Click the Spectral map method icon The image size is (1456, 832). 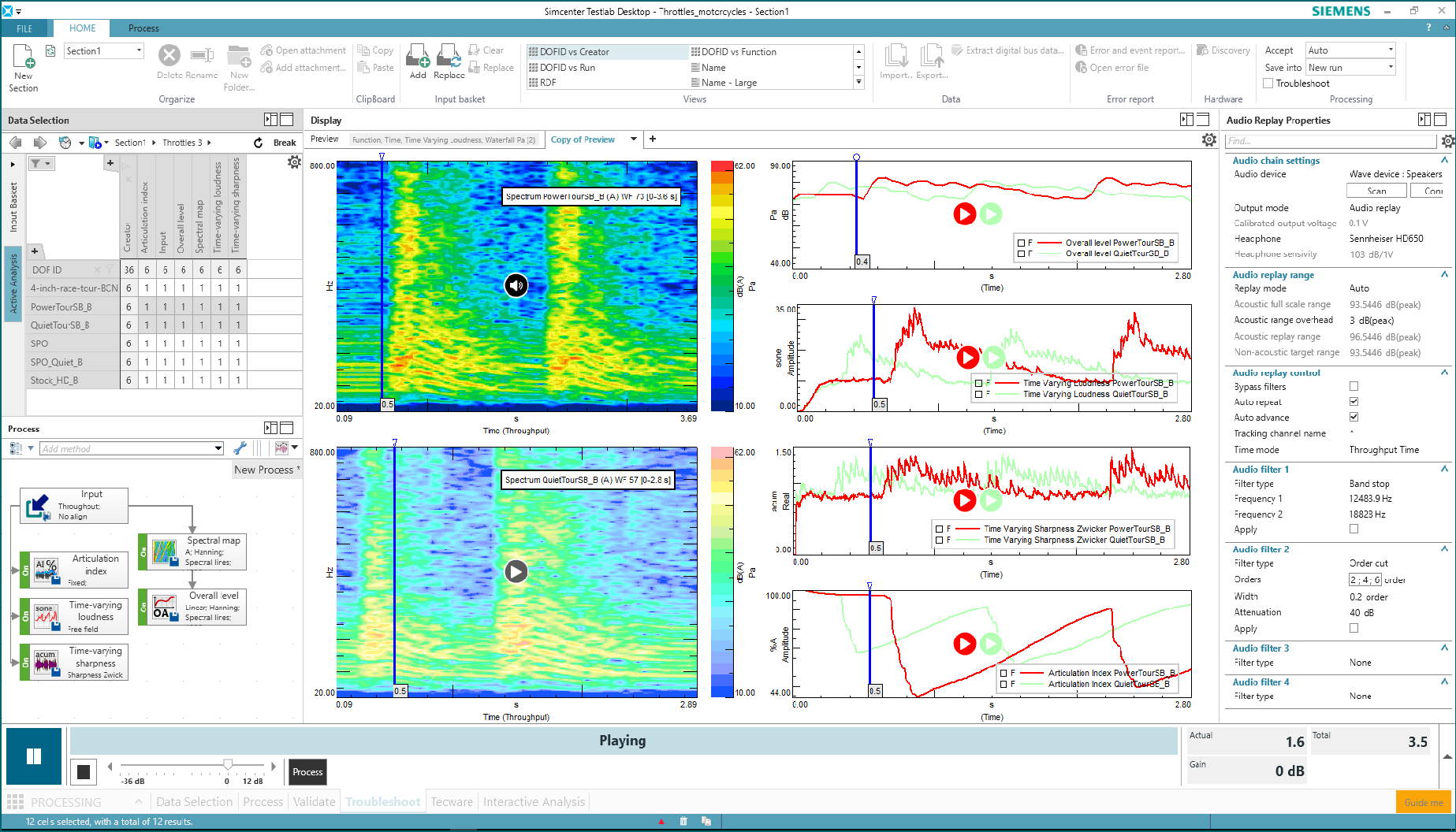click(164, 552)
